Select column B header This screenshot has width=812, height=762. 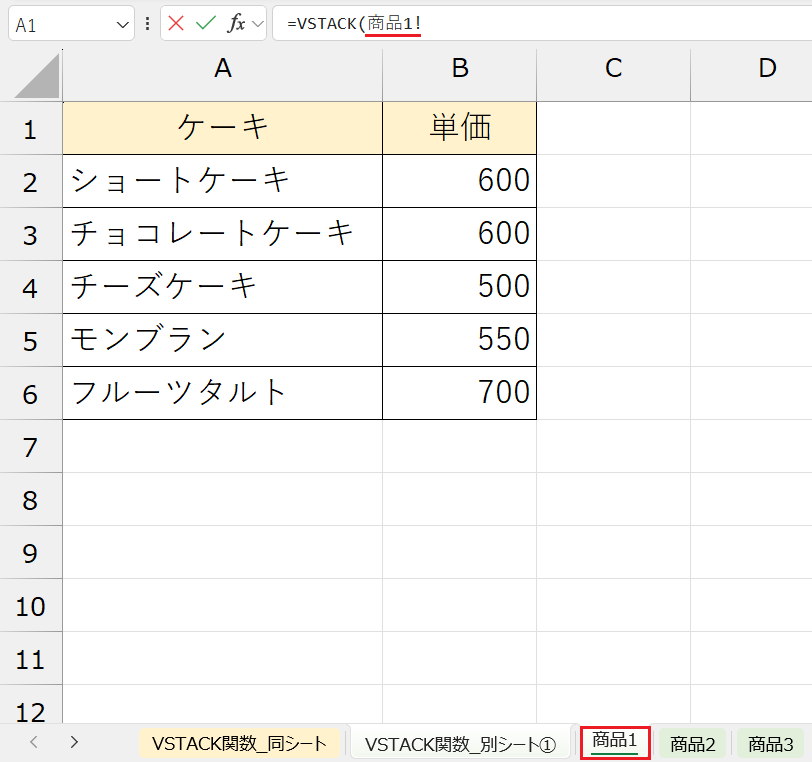point(459,68)
